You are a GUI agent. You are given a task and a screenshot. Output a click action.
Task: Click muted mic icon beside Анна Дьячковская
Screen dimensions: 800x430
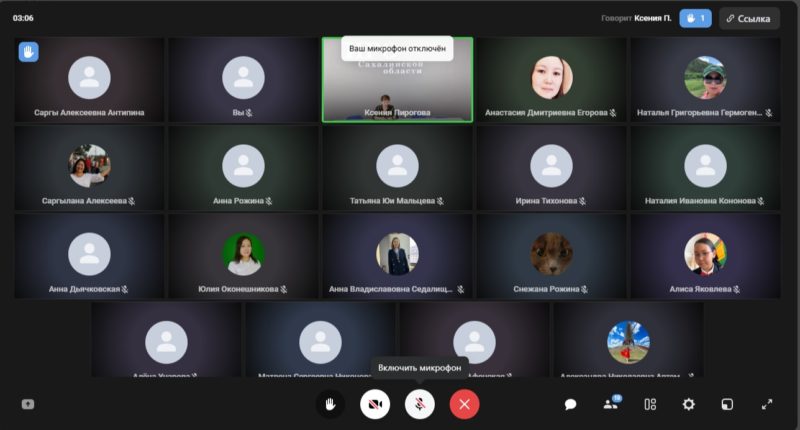[x=125, y=289]
